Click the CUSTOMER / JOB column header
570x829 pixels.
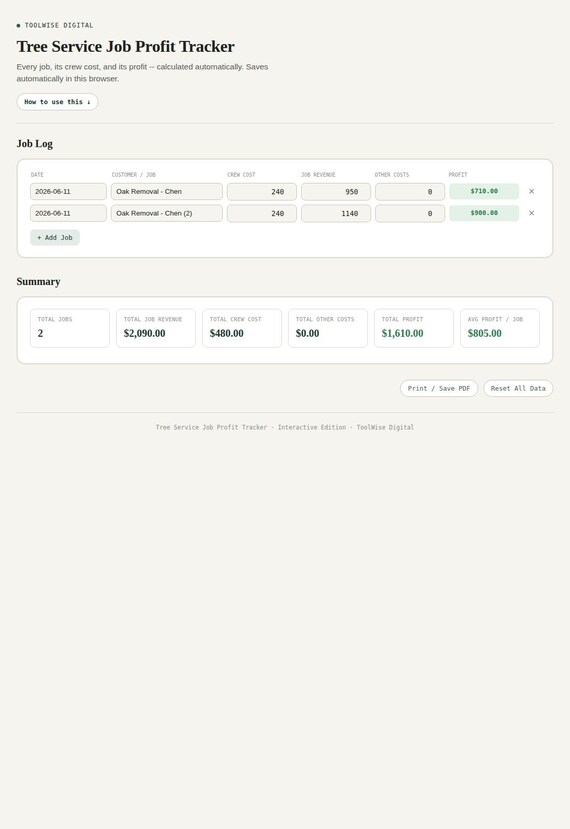pyautogui.click(x=133, y=174)
